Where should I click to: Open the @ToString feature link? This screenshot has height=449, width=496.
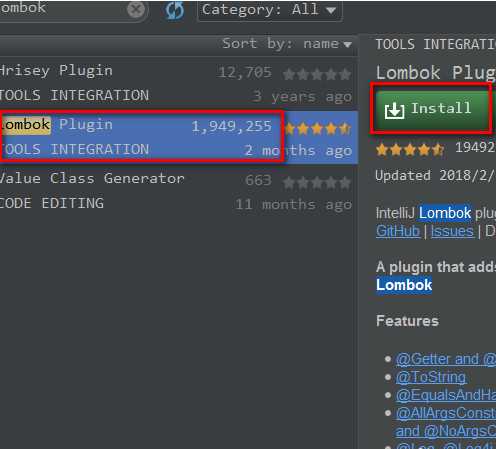click(431, 377)
